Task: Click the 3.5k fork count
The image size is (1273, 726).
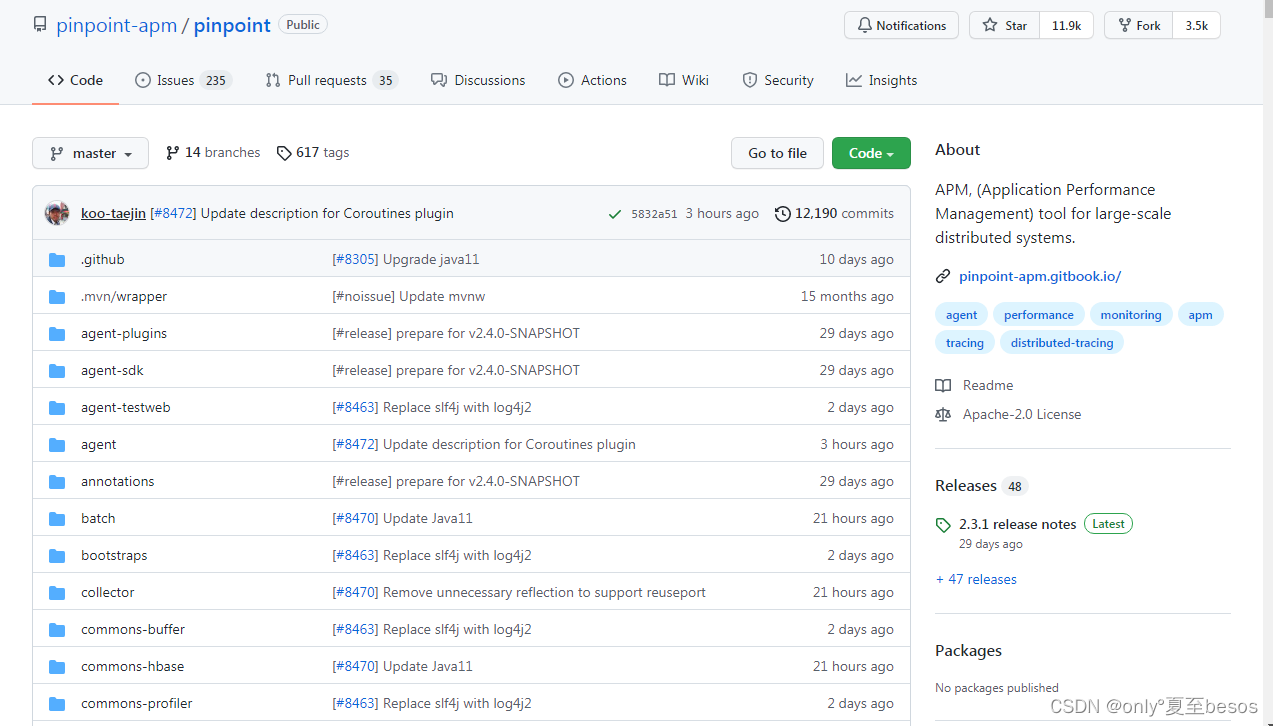Action: (1197, 26)
